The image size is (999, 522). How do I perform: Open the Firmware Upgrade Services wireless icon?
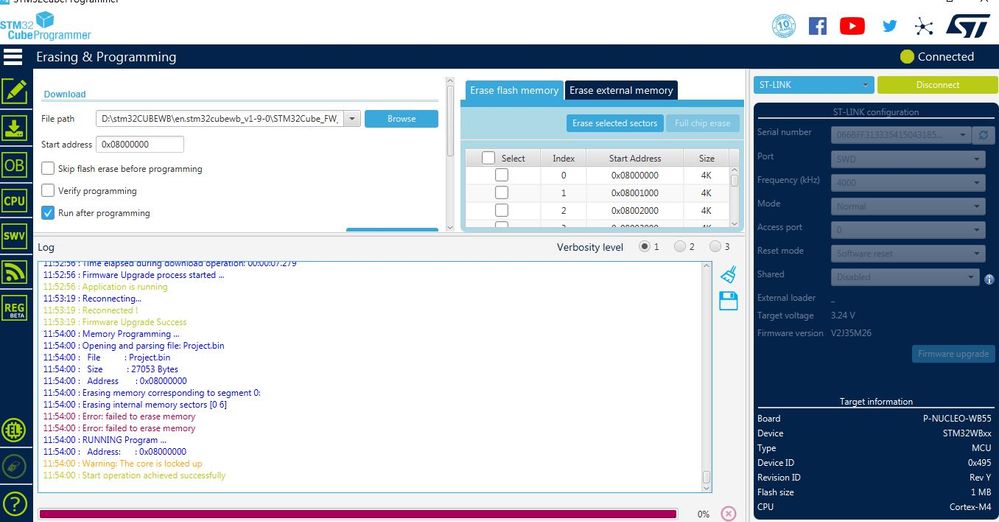[14, 272]
